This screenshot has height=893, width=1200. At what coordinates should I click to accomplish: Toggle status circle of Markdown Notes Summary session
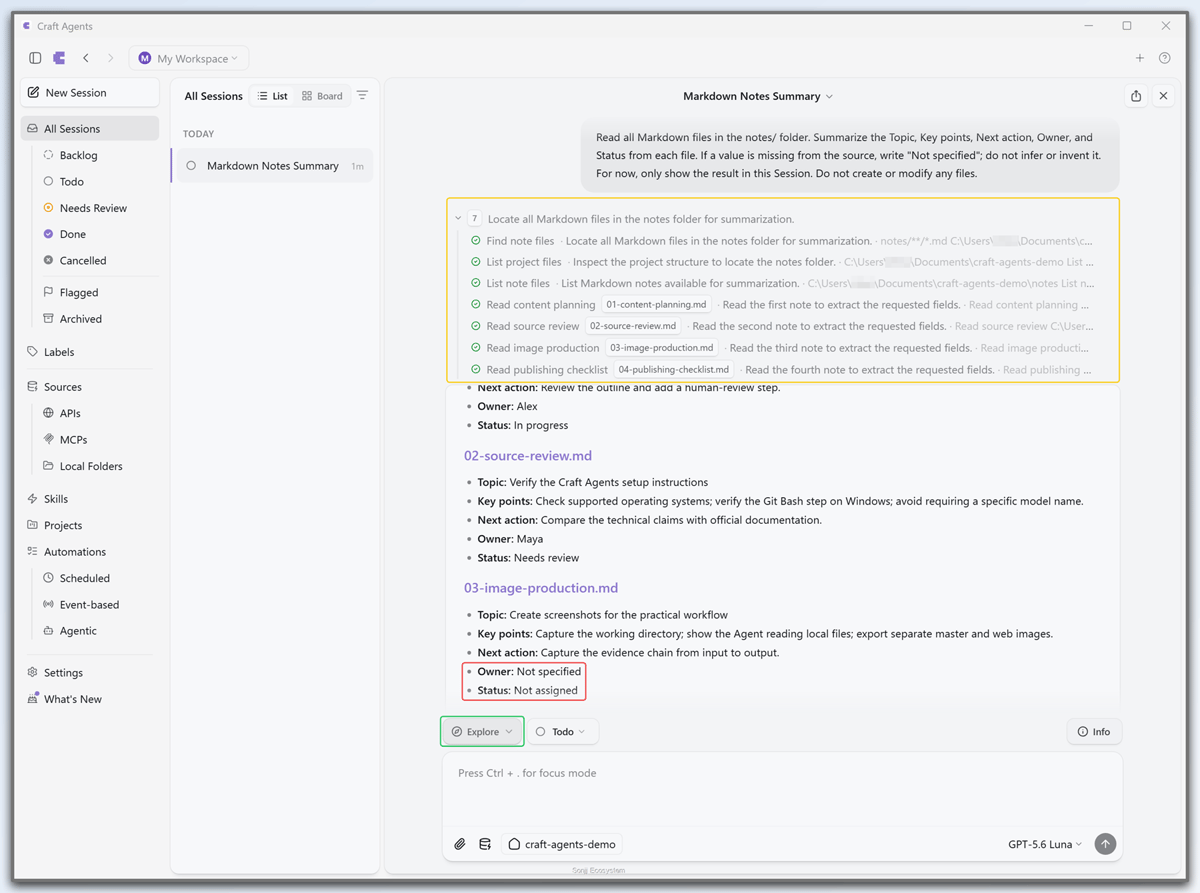pos(191,166)
